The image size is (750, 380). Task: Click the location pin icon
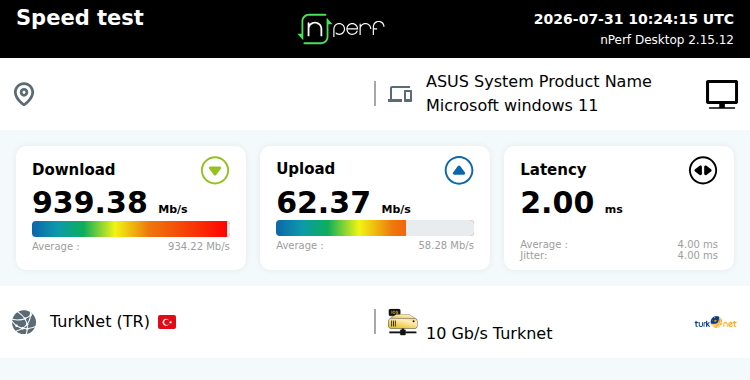pos(24,94)
